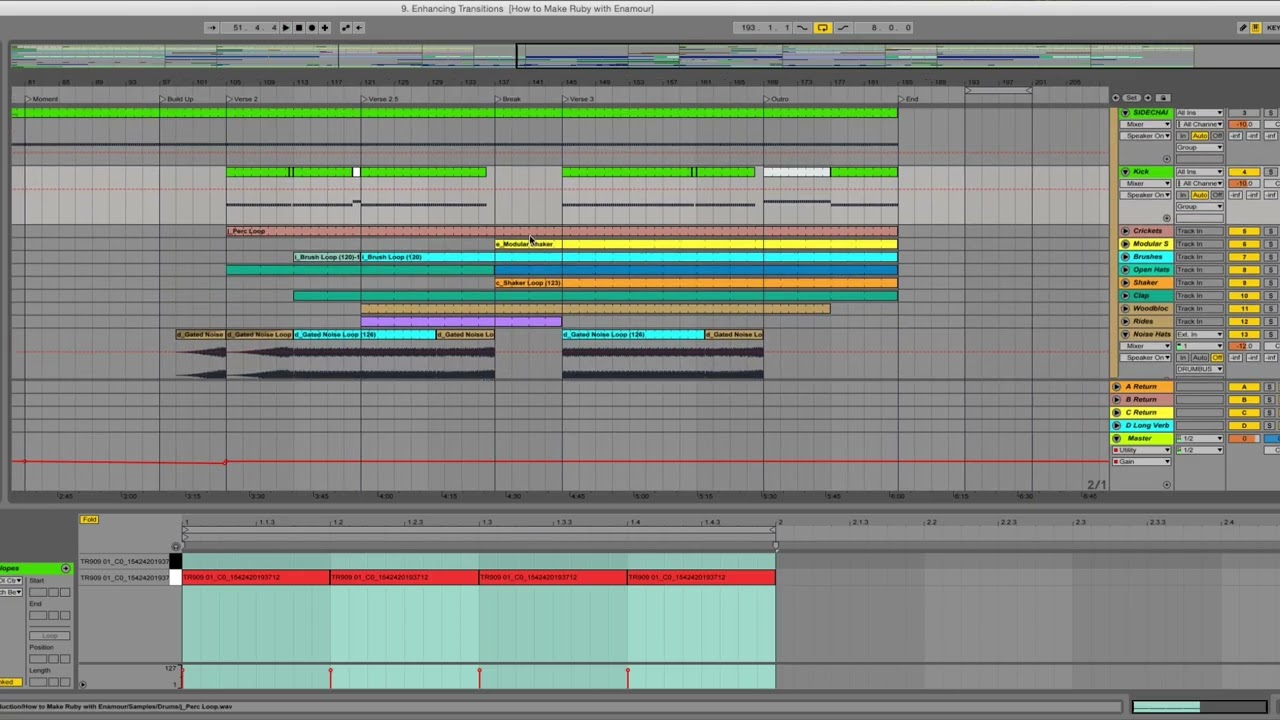Open Kick track input type dropdown
1280x720 pixels.
pos(1199,172)
